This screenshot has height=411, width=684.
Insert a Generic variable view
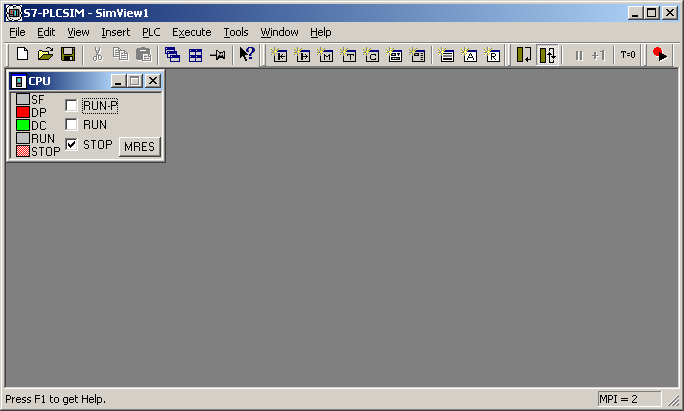pyautogui.click(x=395, y=55)
